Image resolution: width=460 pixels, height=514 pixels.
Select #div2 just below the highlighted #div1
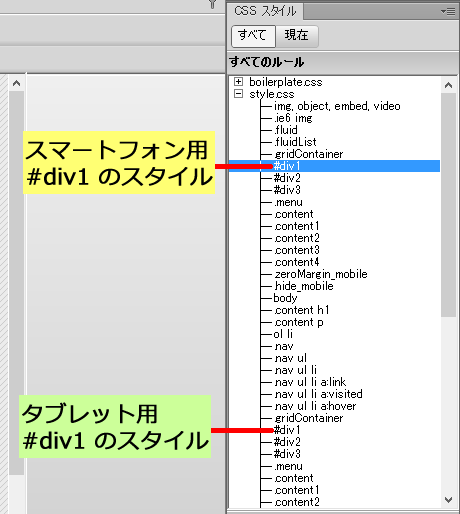(287, 178)
